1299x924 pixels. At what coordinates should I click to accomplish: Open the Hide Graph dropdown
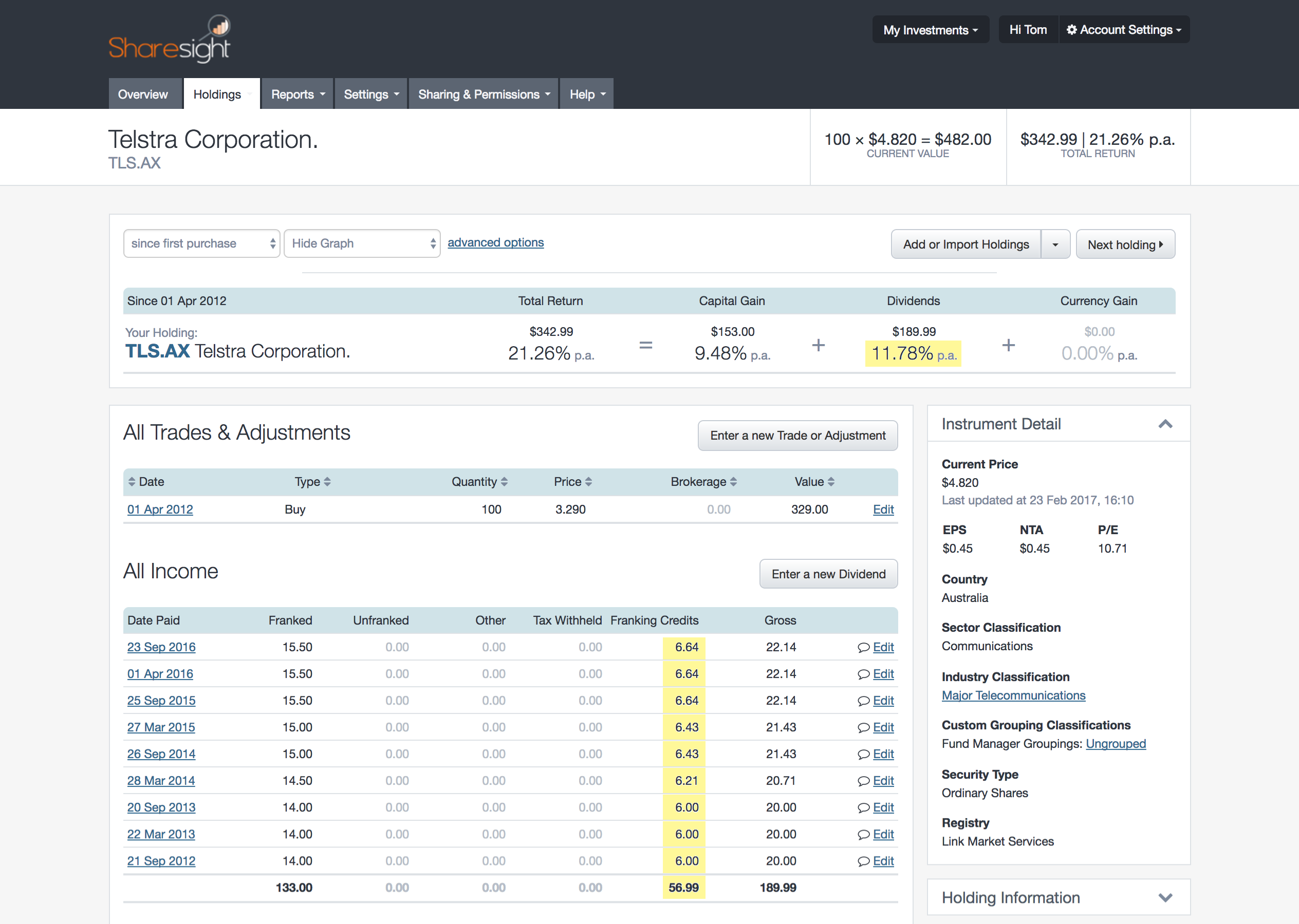pyautogui.click(x=362, y=243)
